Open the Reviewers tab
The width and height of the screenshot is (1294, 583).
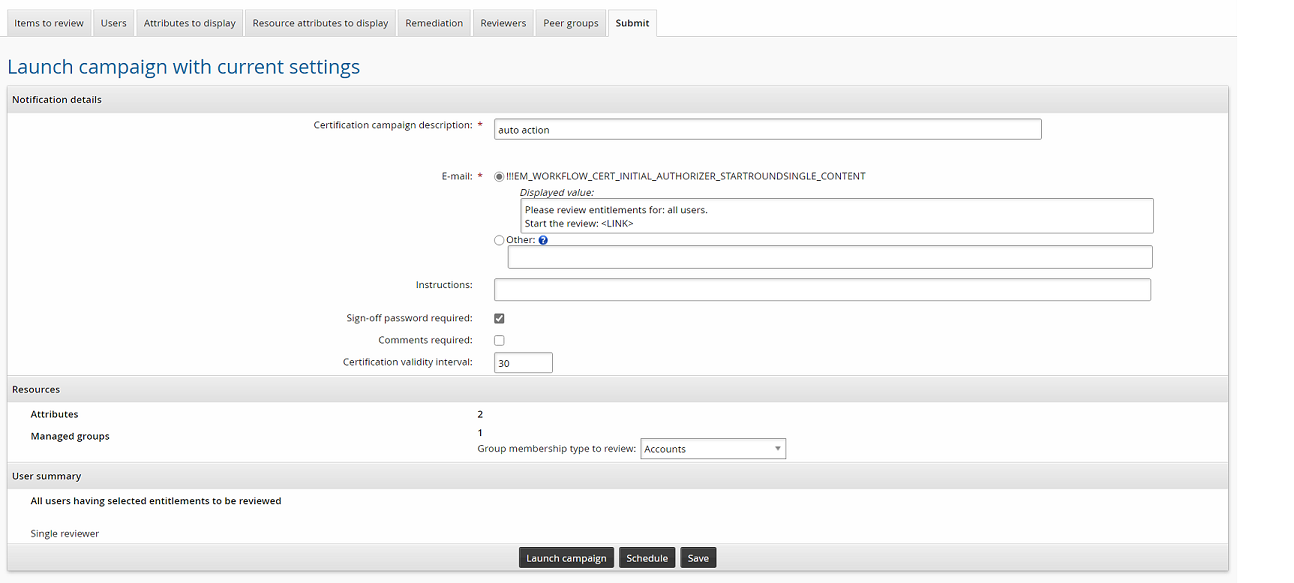[503, 23]
